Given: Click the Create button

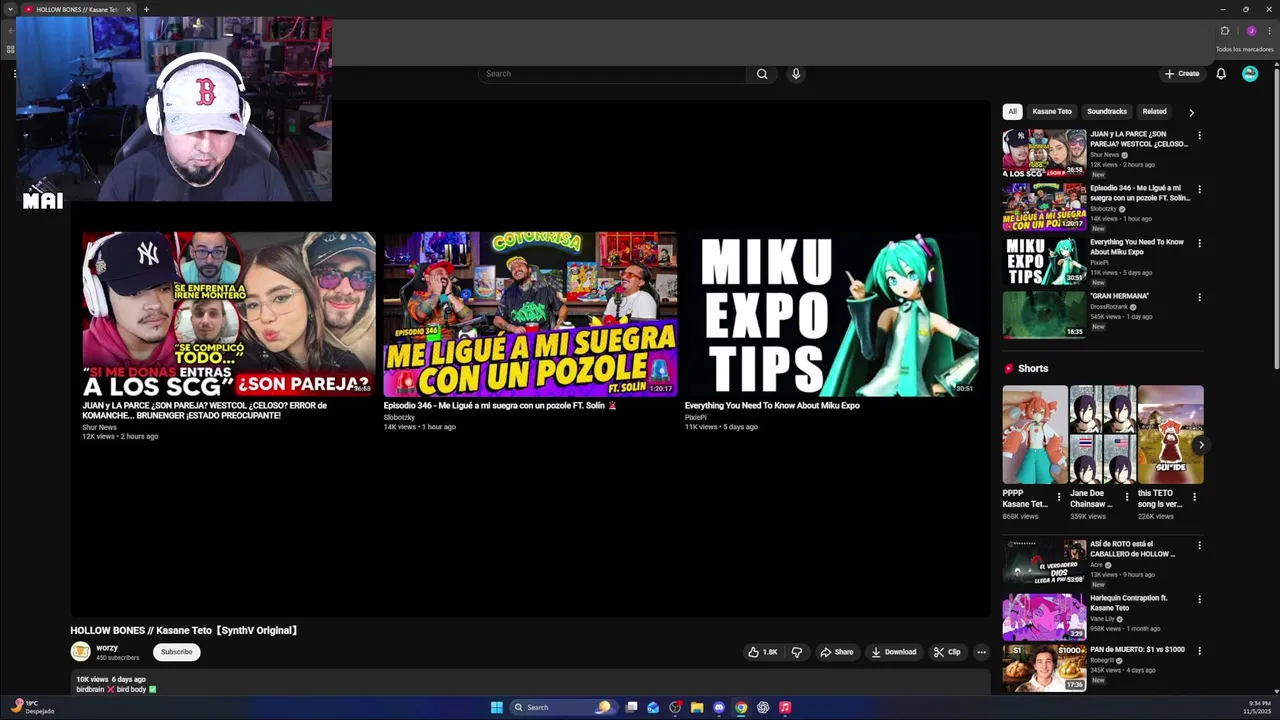Looking at the screenshot, I should click(x=1181, y=74).
